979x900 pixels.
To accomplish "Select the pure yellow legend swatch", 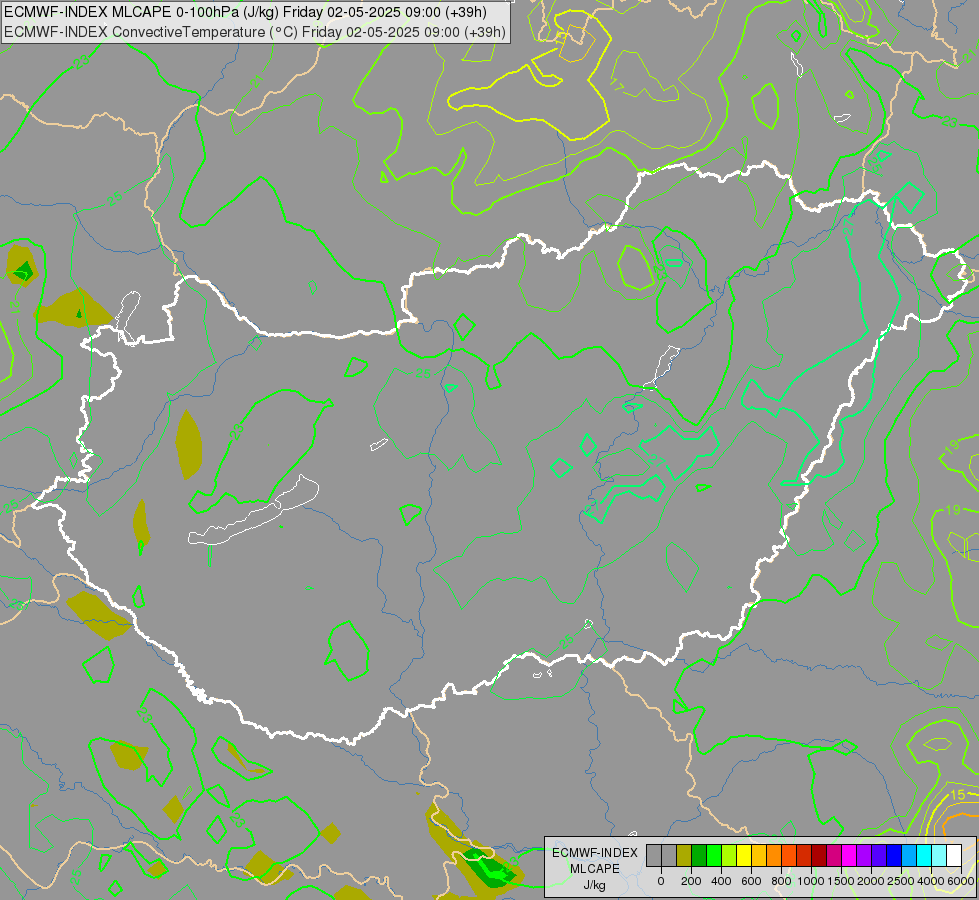I will (x=744, y=855).
